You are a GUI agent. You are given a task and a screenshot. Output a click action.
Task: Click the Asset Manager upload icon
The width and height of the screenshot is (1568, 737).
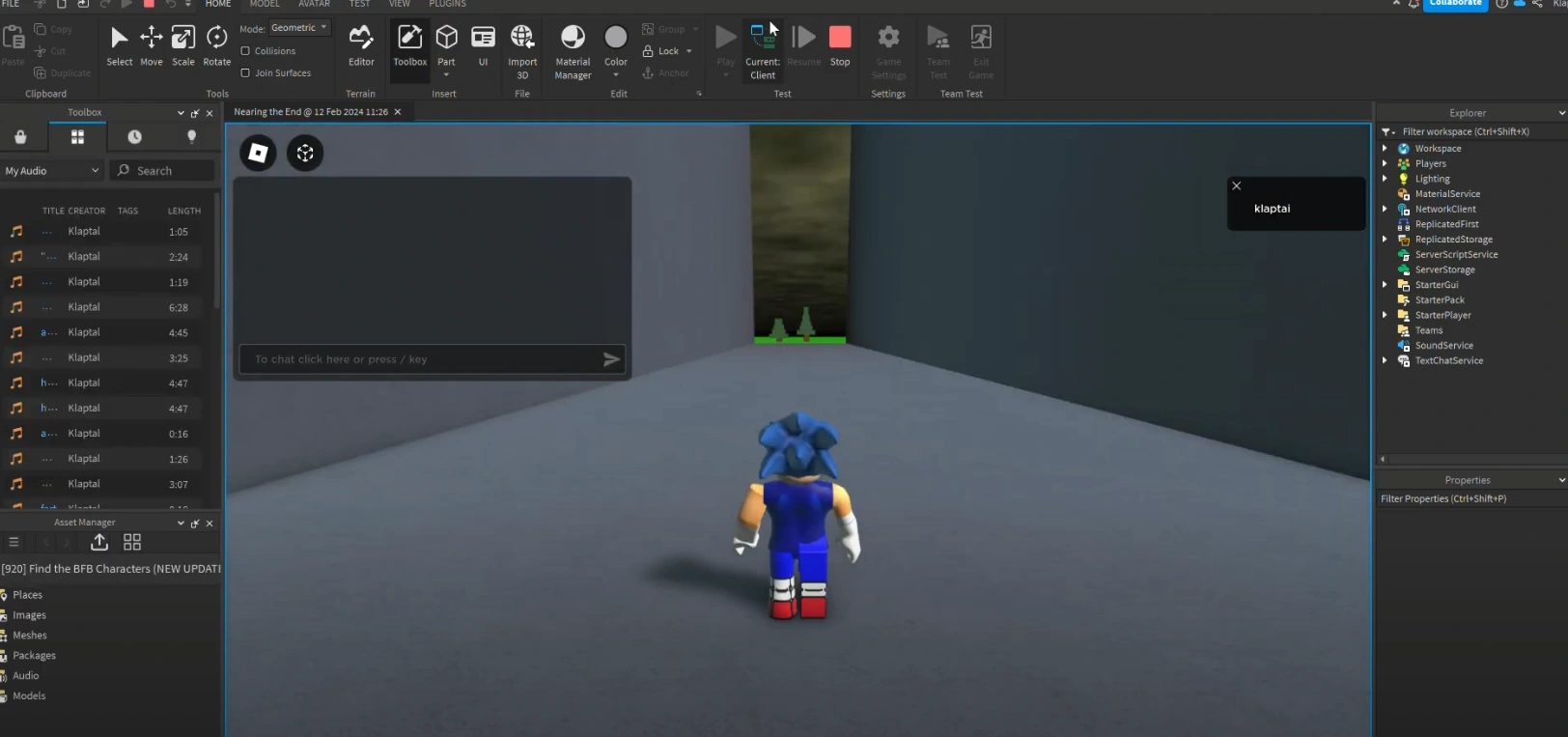(99, 542)
